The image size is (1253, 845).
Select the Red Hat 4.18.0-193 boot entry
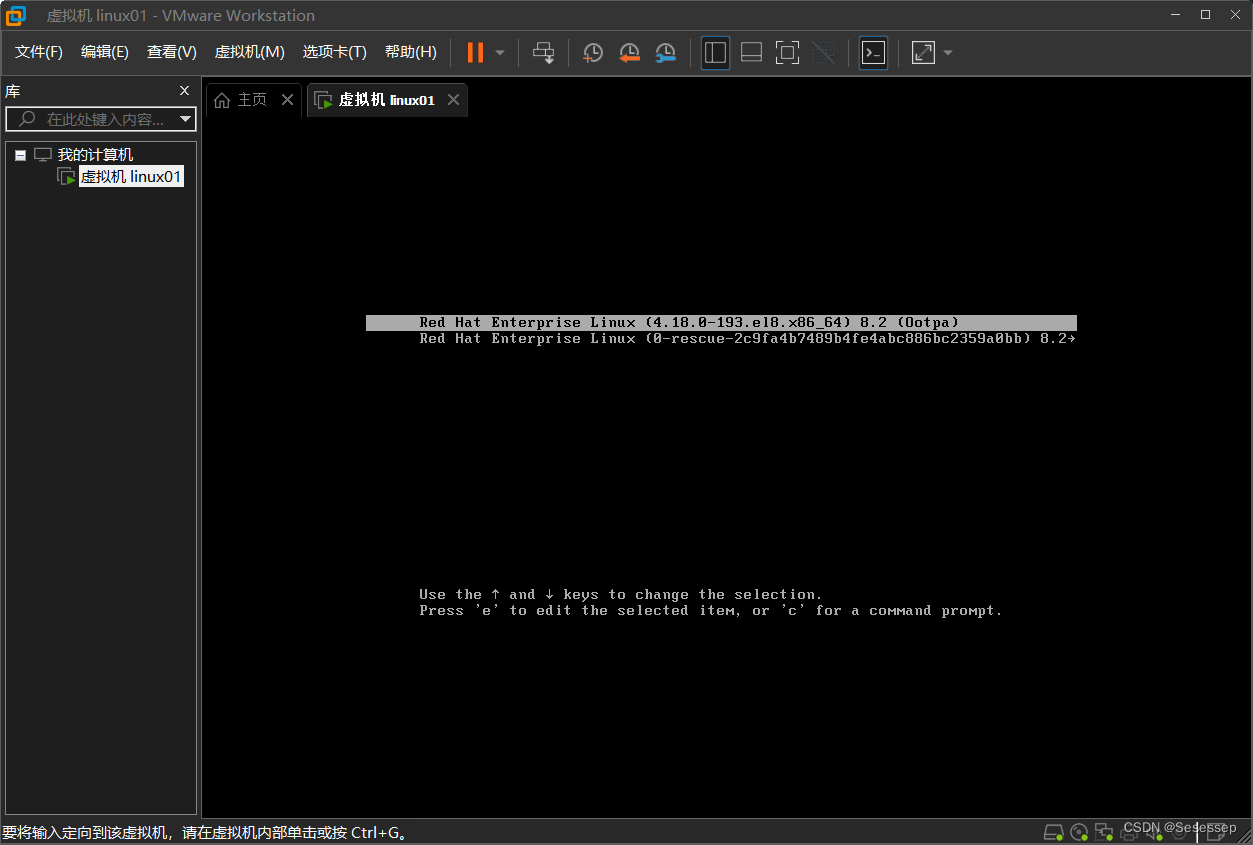point(721,322)
